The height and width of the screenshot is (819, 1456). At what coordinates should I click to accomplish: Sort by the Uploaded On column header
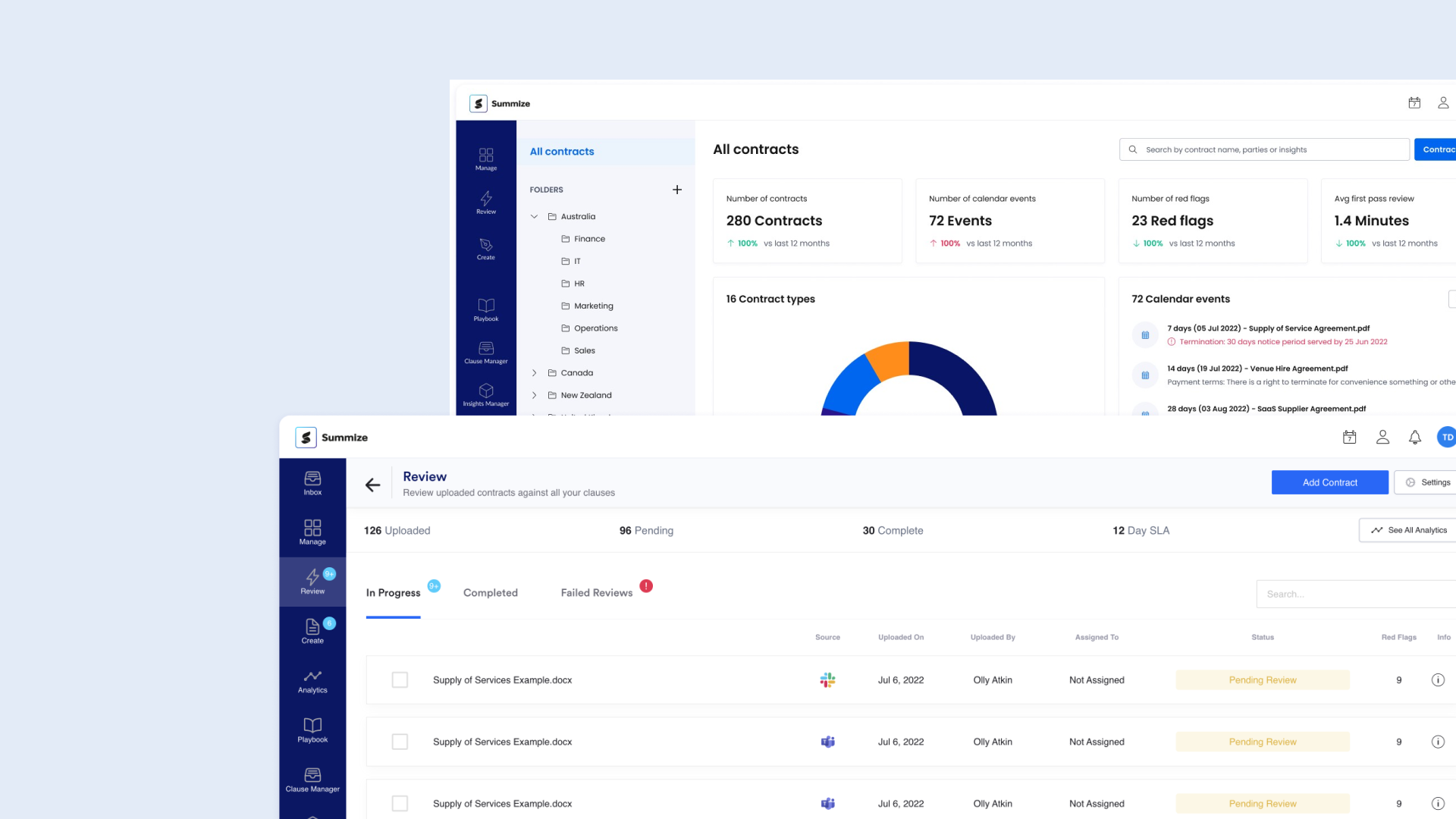coord(901,637)
